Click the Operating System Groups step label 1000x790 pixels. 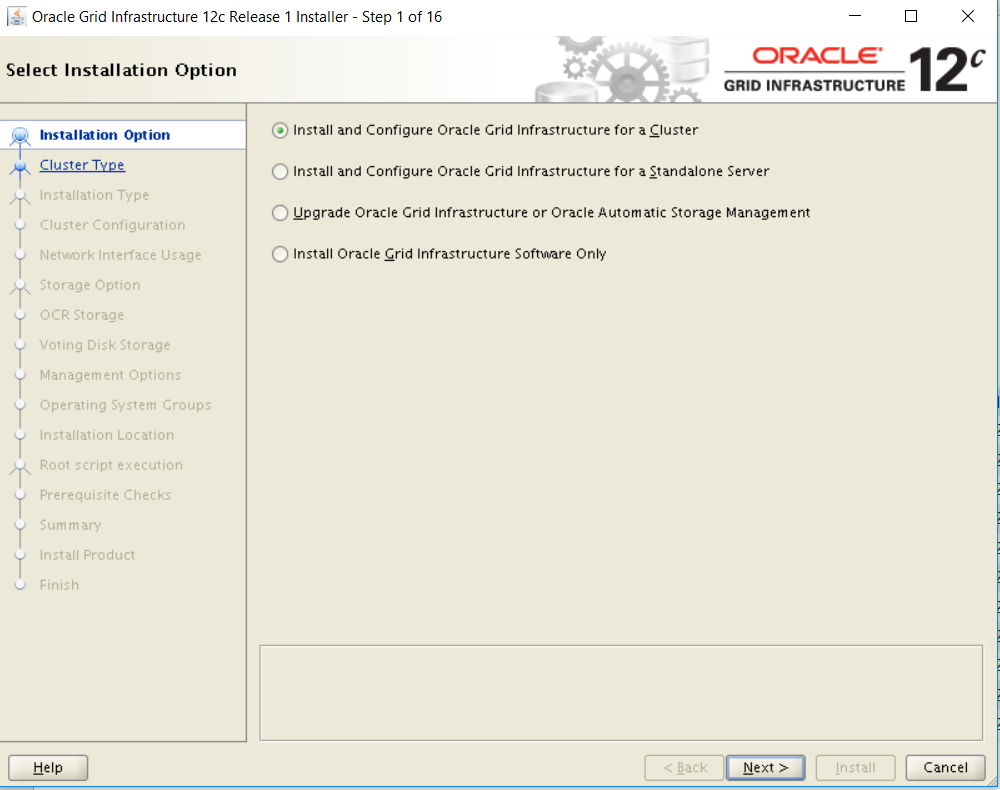pyautogui.click(x=125, y=405)
